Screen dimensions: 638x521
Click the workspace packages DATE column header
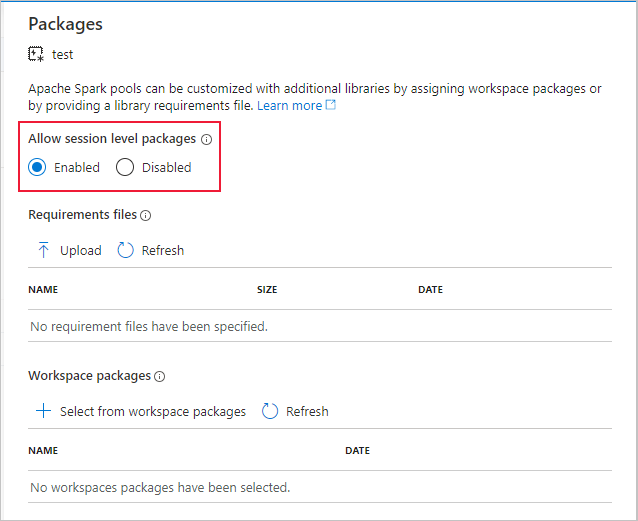[x=357, y=451]
